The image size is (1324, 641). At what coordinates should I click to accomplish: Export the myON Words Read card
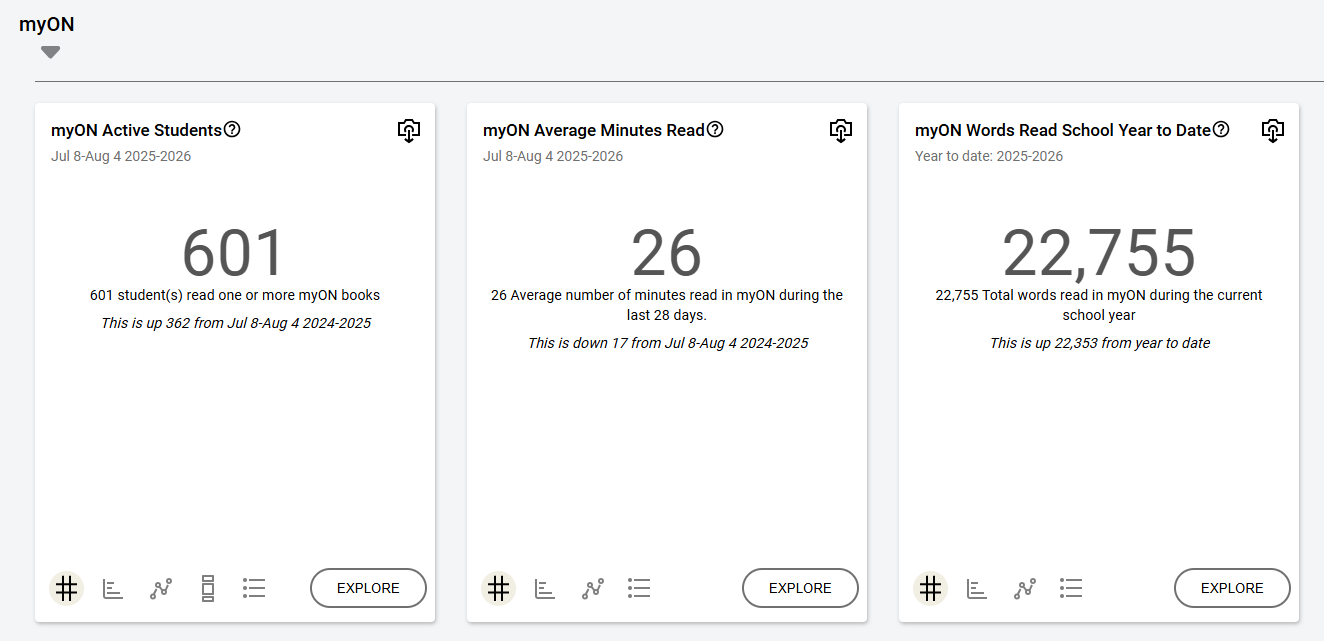(x=1273, y=131)
